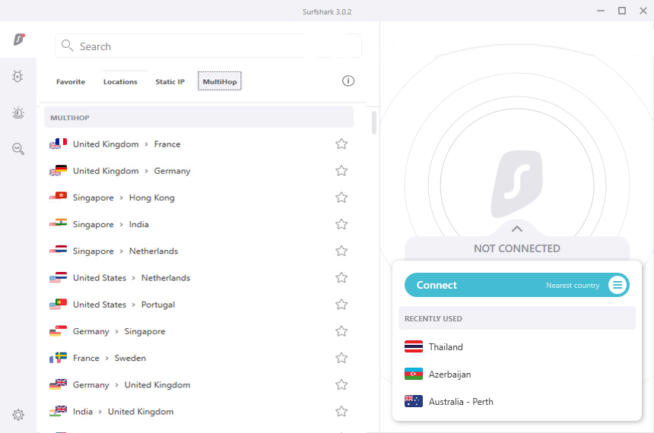Choose the India to United Kingdom route
Viewport: 654px width, 433px height.
[x=199, y=411]
